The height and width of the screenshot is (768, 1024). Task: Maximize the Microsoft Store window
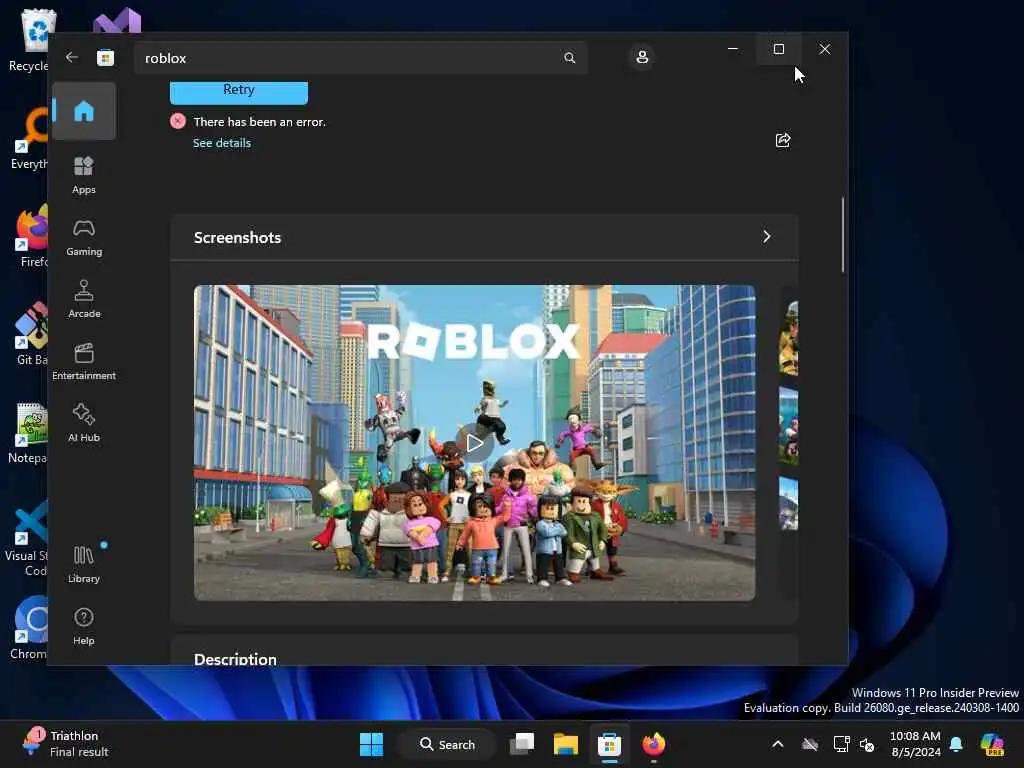pyautogui.click(x=778, y=49)
